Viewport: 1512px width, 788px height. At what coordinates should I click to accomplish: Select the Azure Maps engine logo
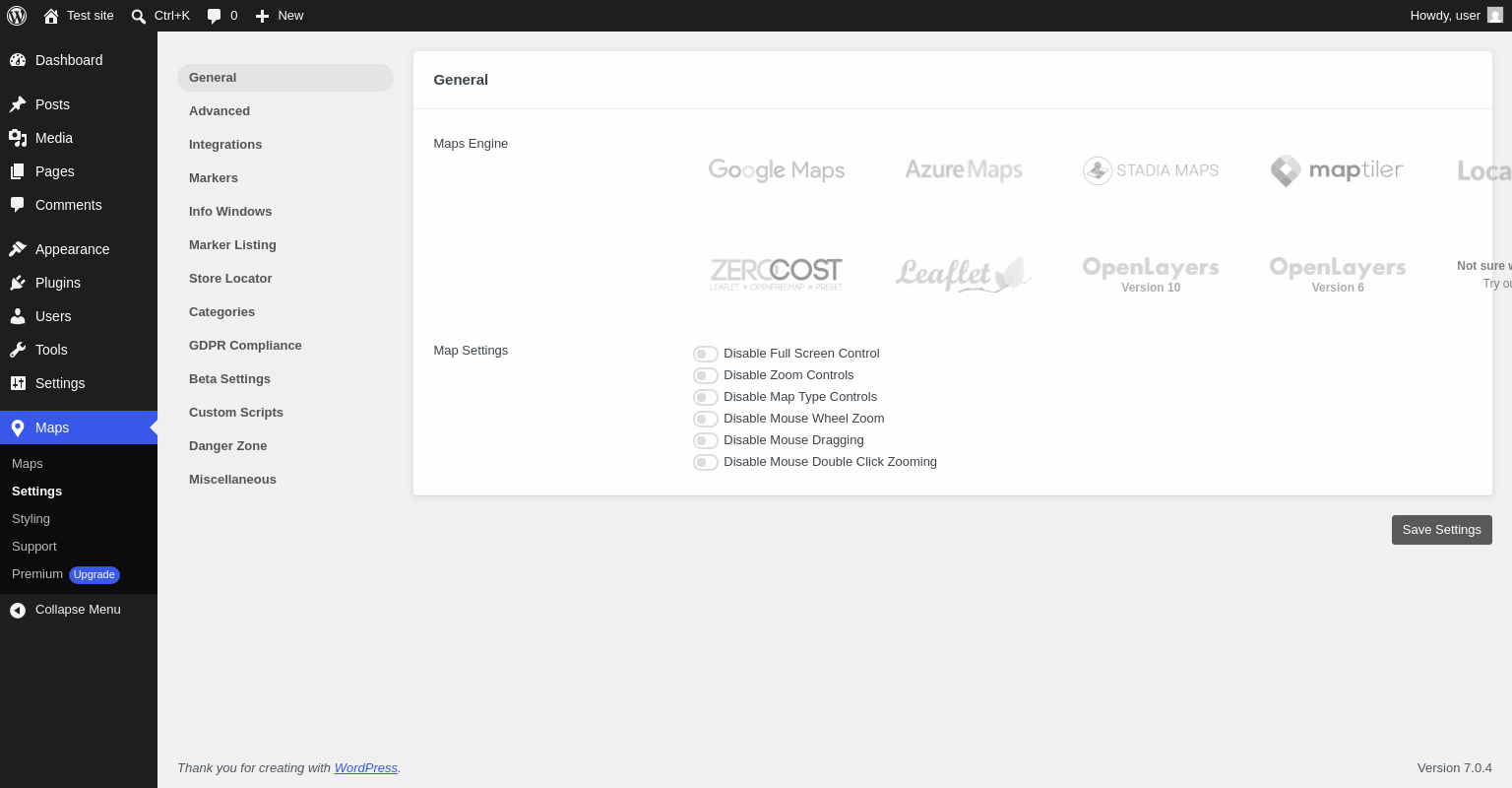click(x=964, y=170)
